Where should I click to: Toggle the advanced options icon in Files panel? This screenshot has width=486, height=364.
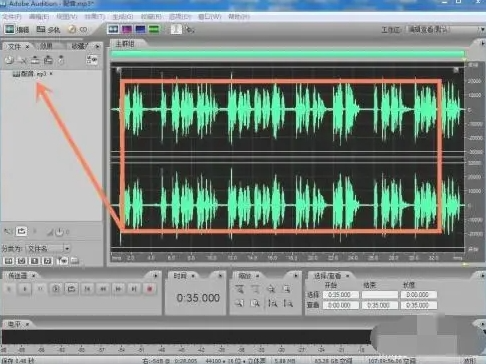(x=92, y=60)
